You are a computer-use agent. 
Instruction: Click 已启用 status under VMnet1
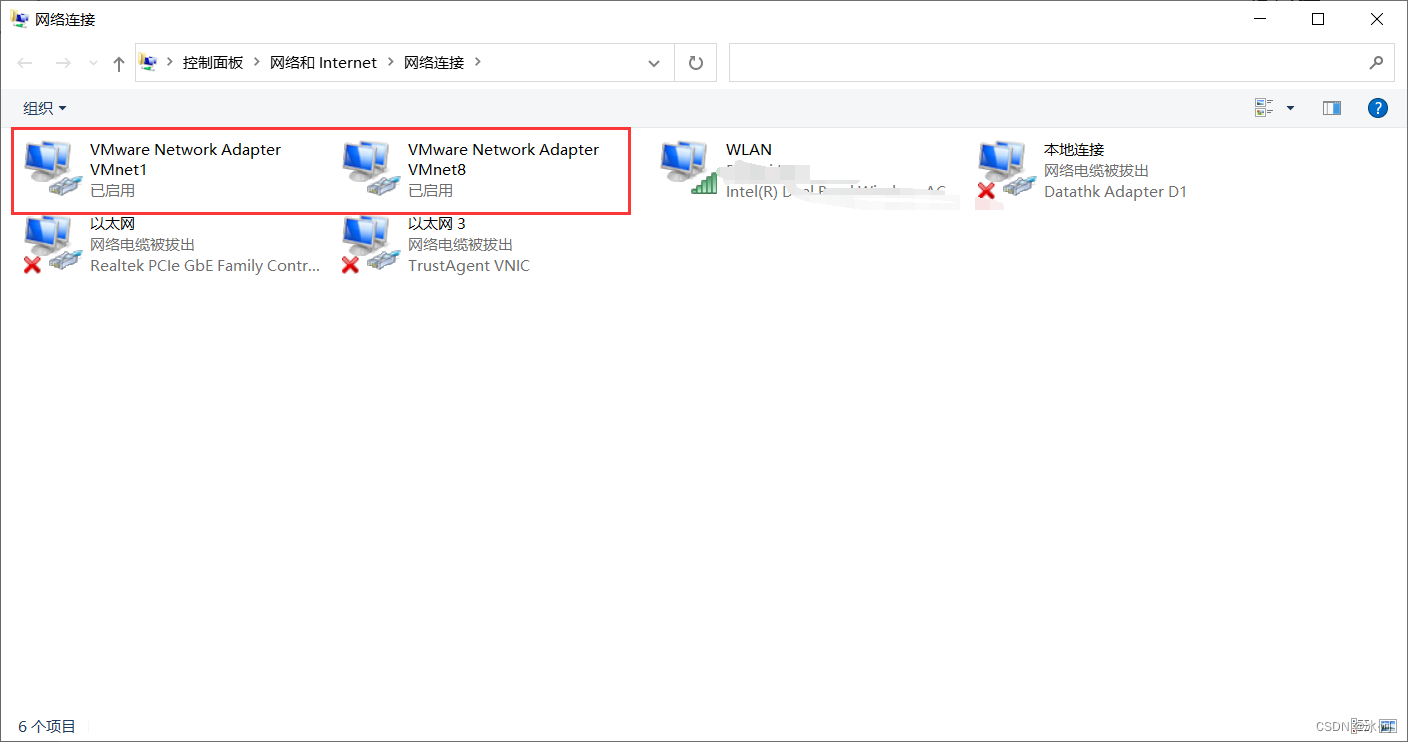coord(112,190)
